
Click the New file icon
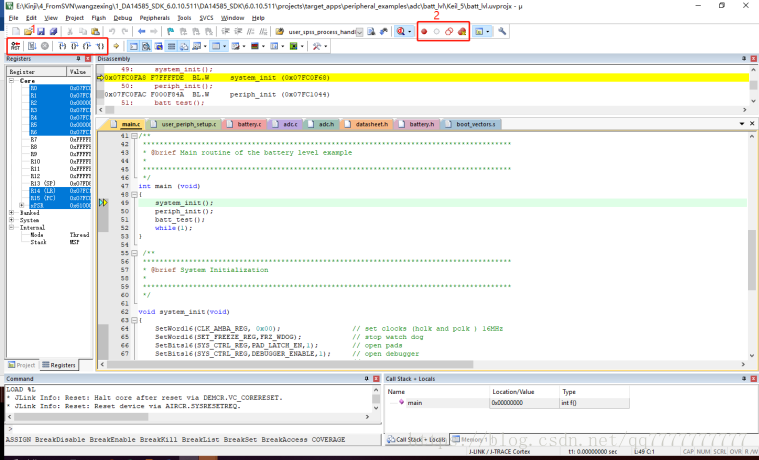point(15,31)
